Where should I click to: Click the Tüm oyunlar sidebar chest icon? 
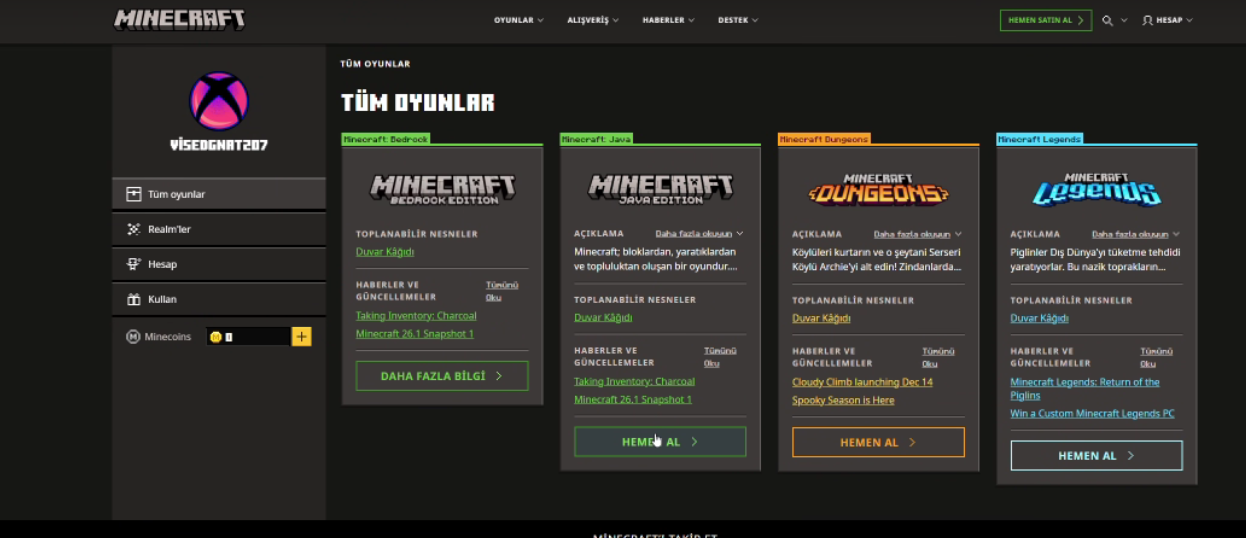click(x=133, y=194)
